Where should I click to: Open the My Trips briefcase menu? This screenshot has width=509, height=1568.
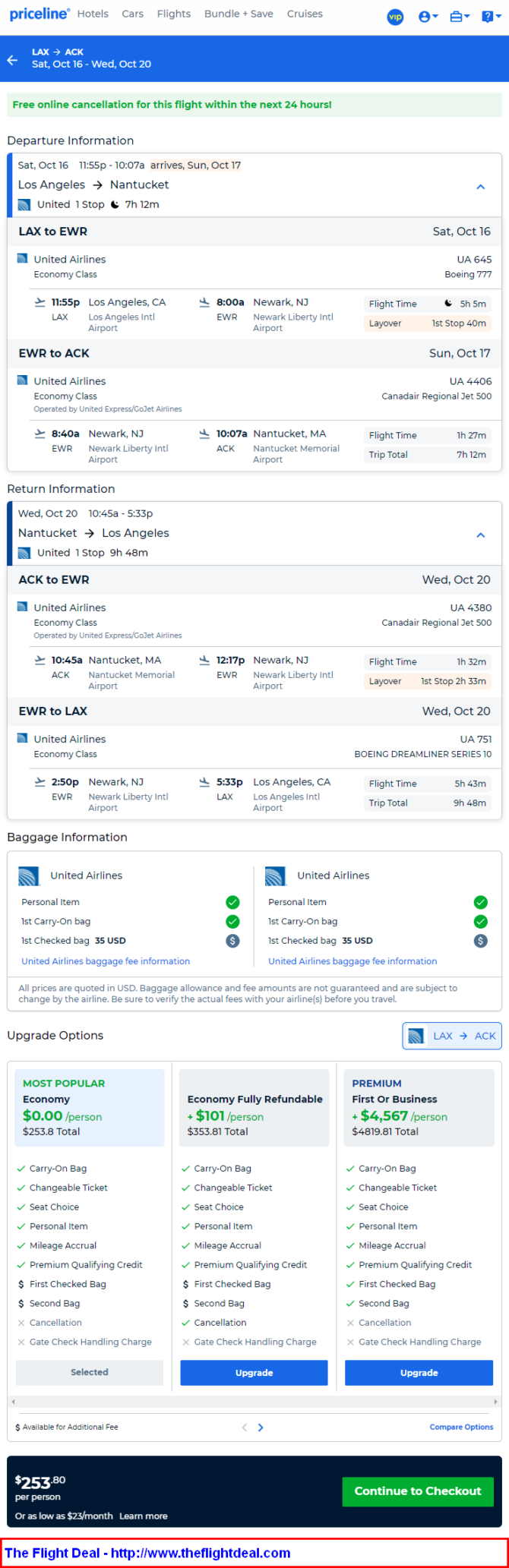click(460, 17)
